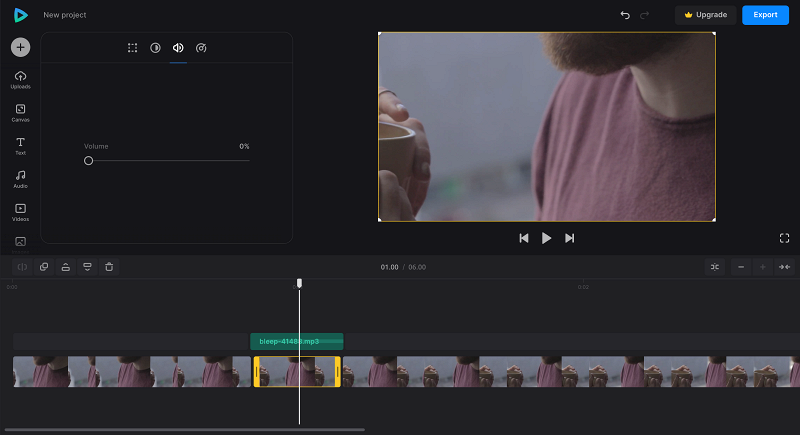
Task: Click the 01.00 current time display
Action: (389, 267)
